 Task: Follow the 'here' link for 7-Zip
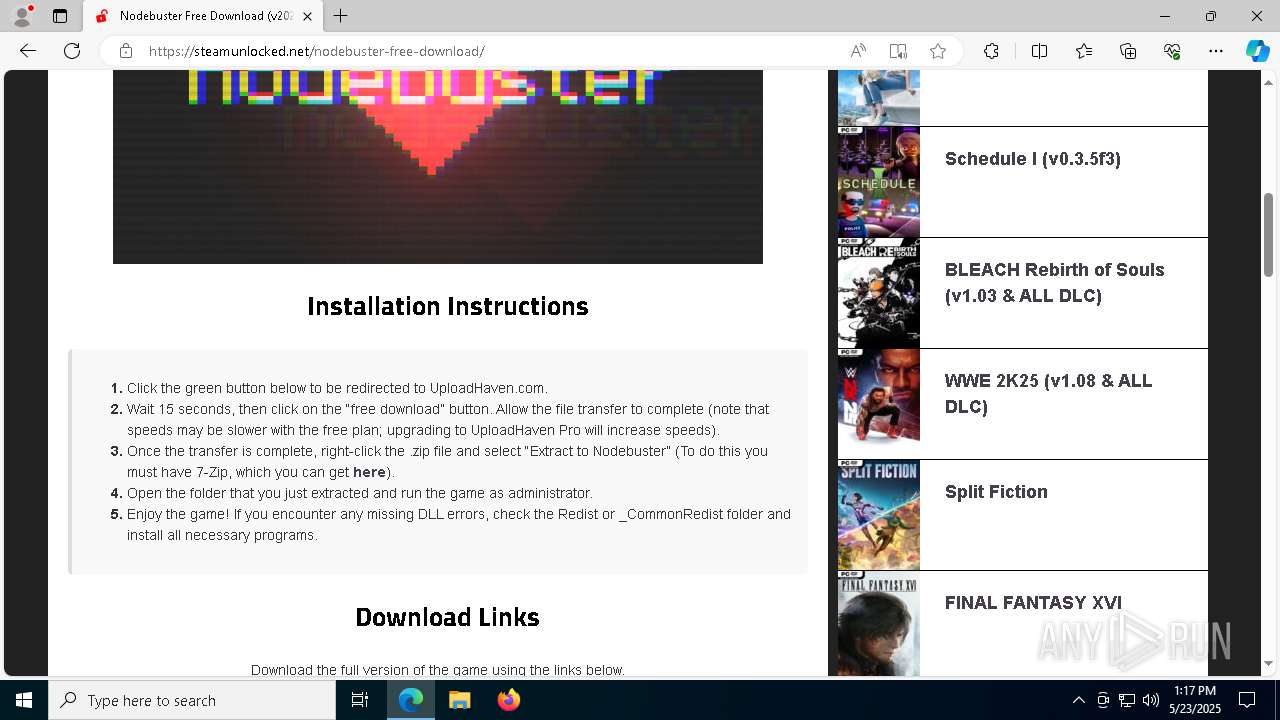click(369, 472)
